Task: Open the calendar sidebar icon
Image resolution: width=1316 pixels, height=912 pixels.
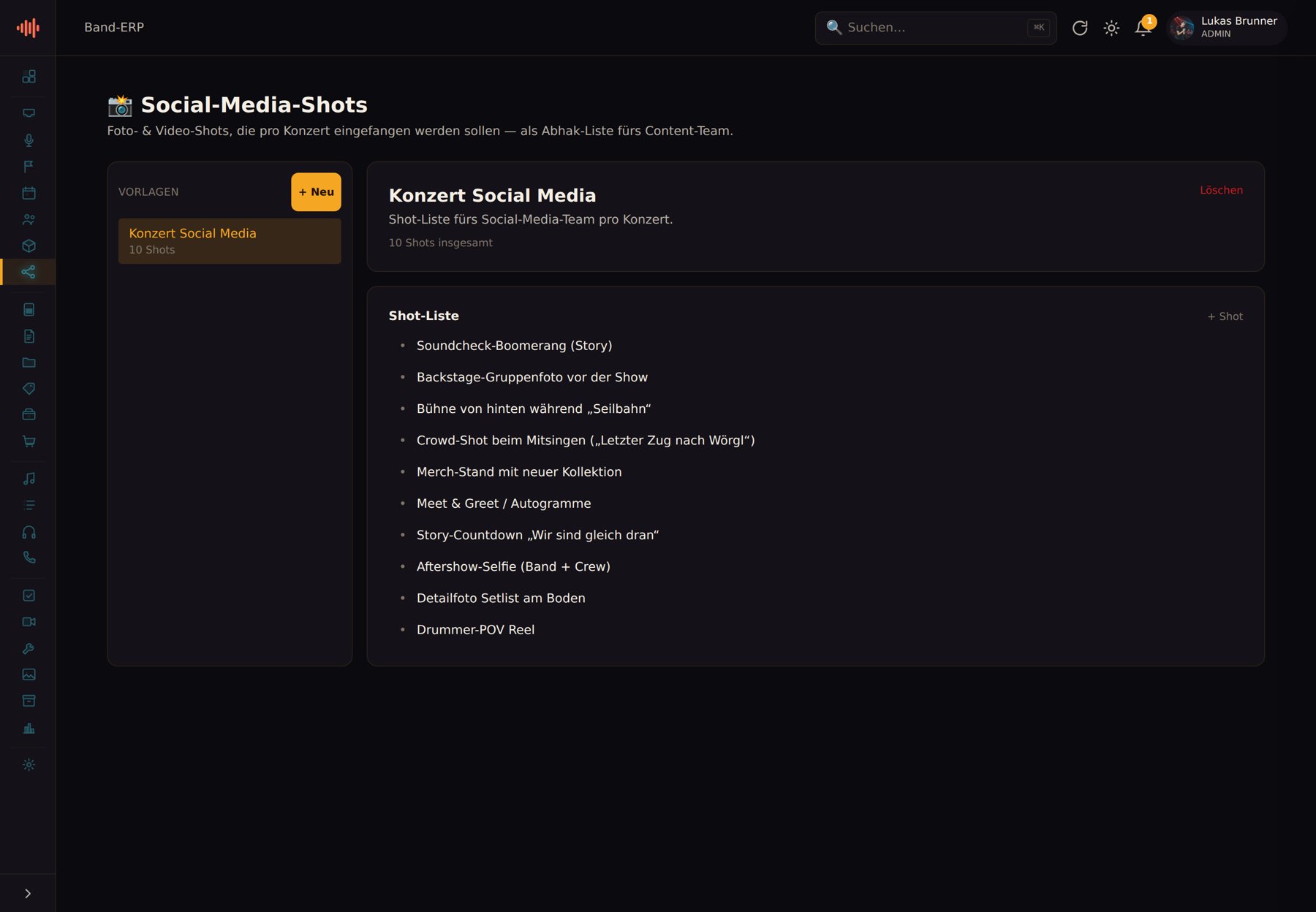Action: [x=29, y=193]
